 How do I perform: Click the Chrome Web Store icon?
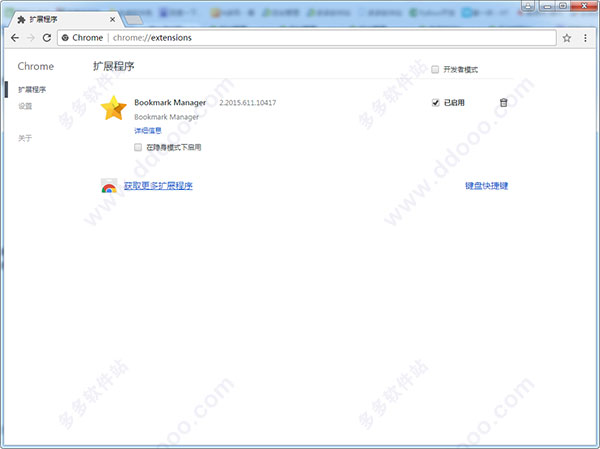pos(109,186)
